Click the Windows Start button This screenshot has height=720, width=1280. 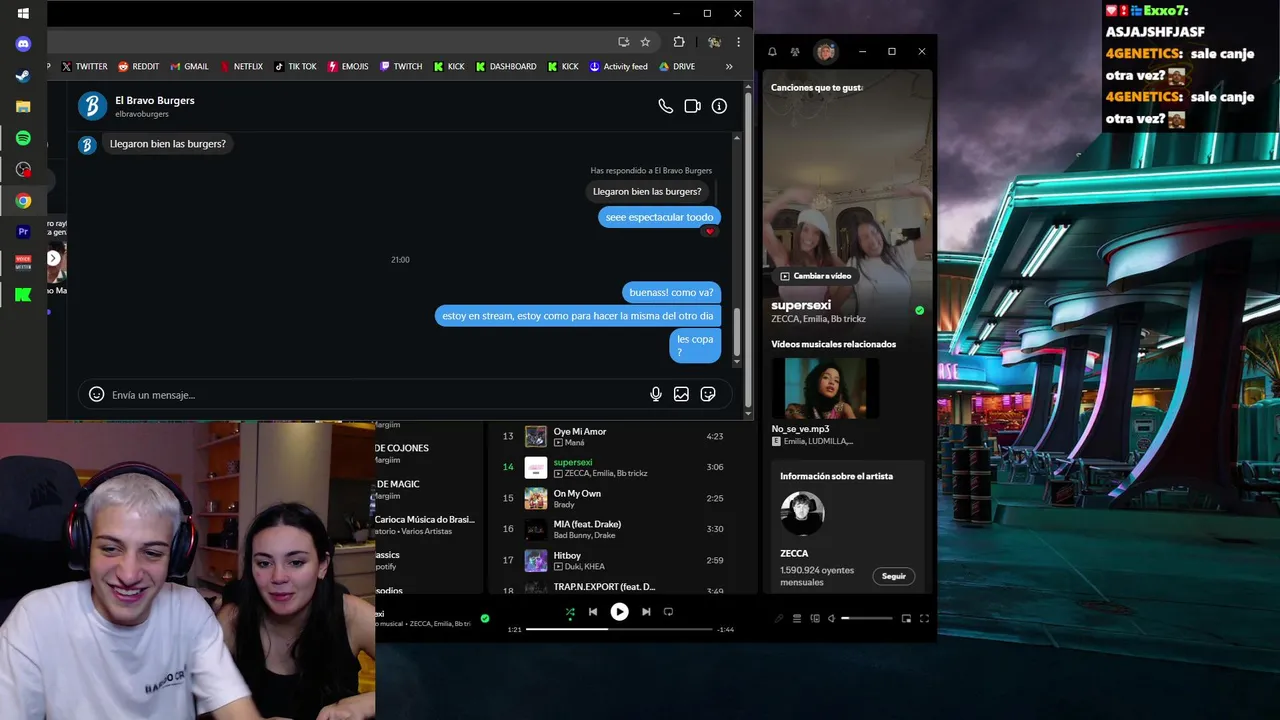point(23,13)
